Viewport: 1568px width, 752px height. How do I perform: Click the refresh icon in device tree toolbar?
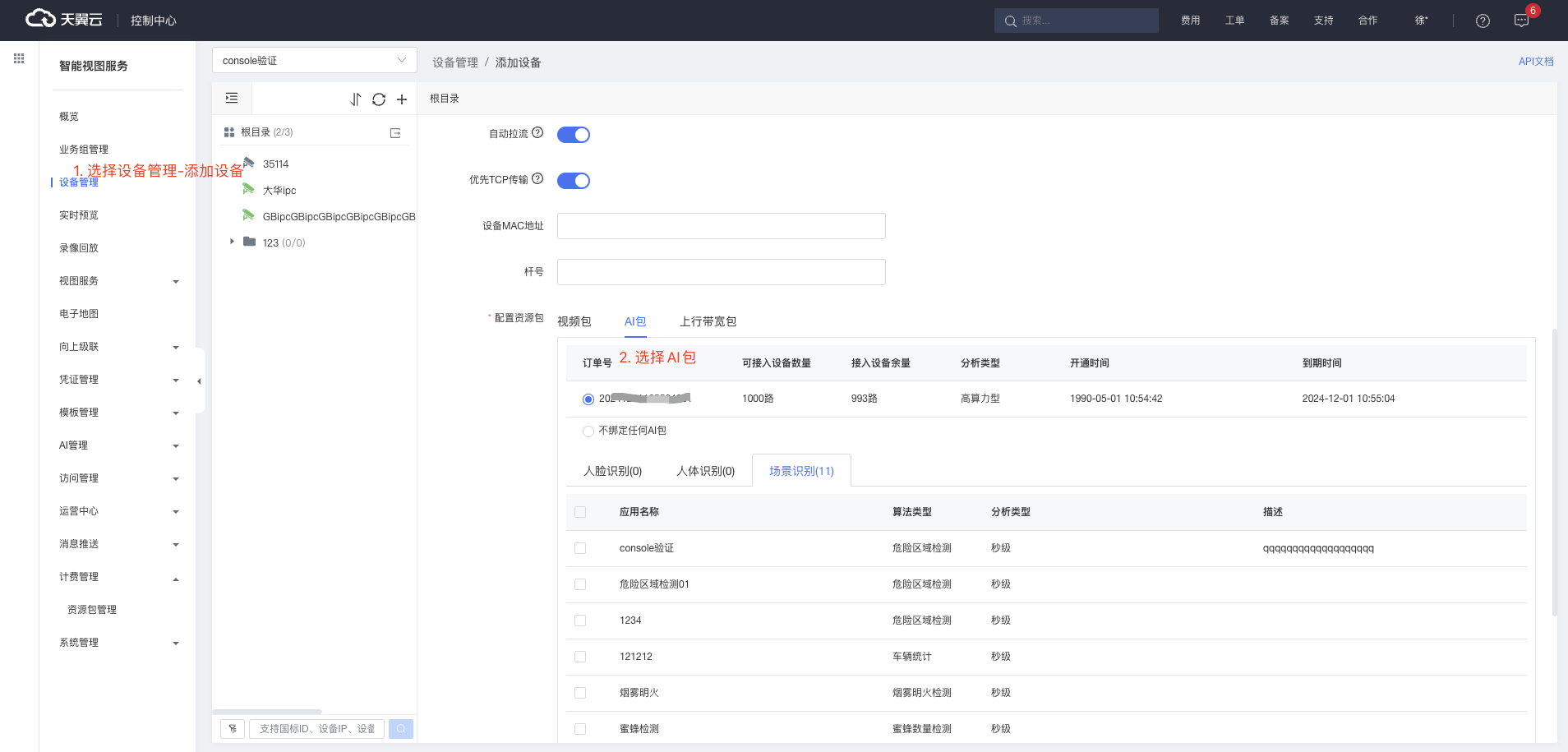tap(379, 99)
